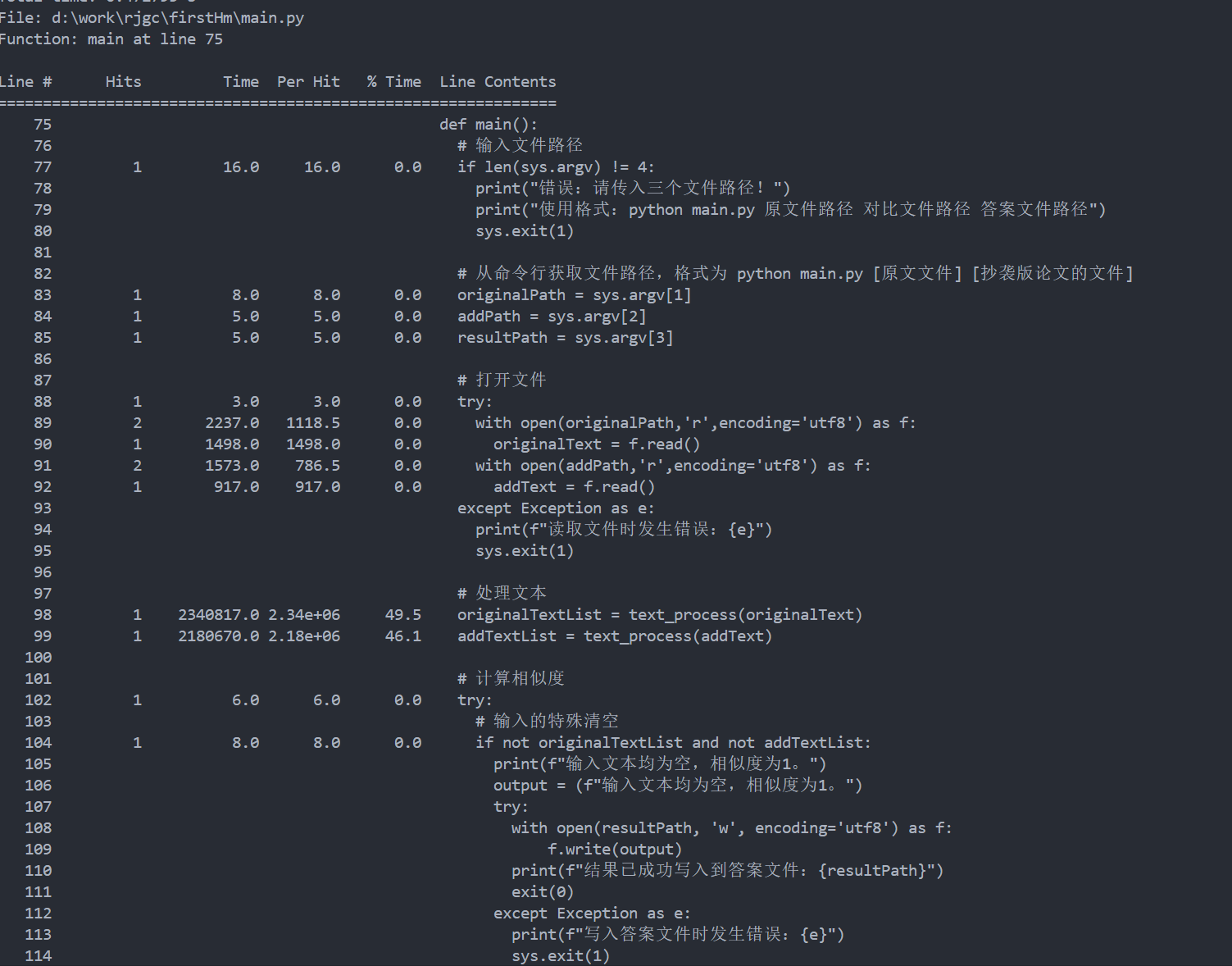Click the '# 计算相似度' comment
1232x966 pixels.
[x=511, y=679]
